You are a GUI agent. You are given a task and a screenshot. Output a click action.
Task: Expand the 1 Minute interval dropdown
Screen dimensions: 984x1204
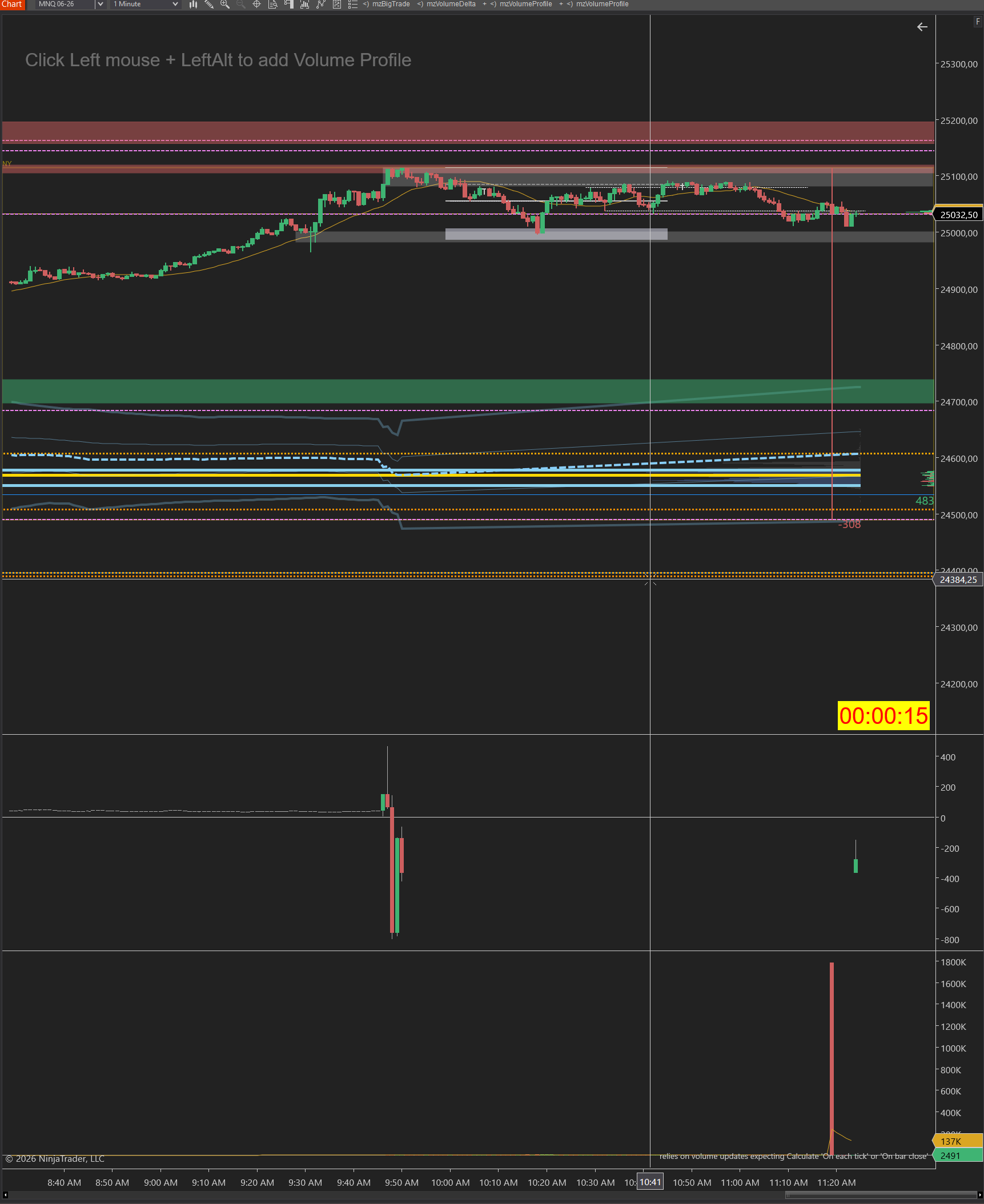click(146, 5)
